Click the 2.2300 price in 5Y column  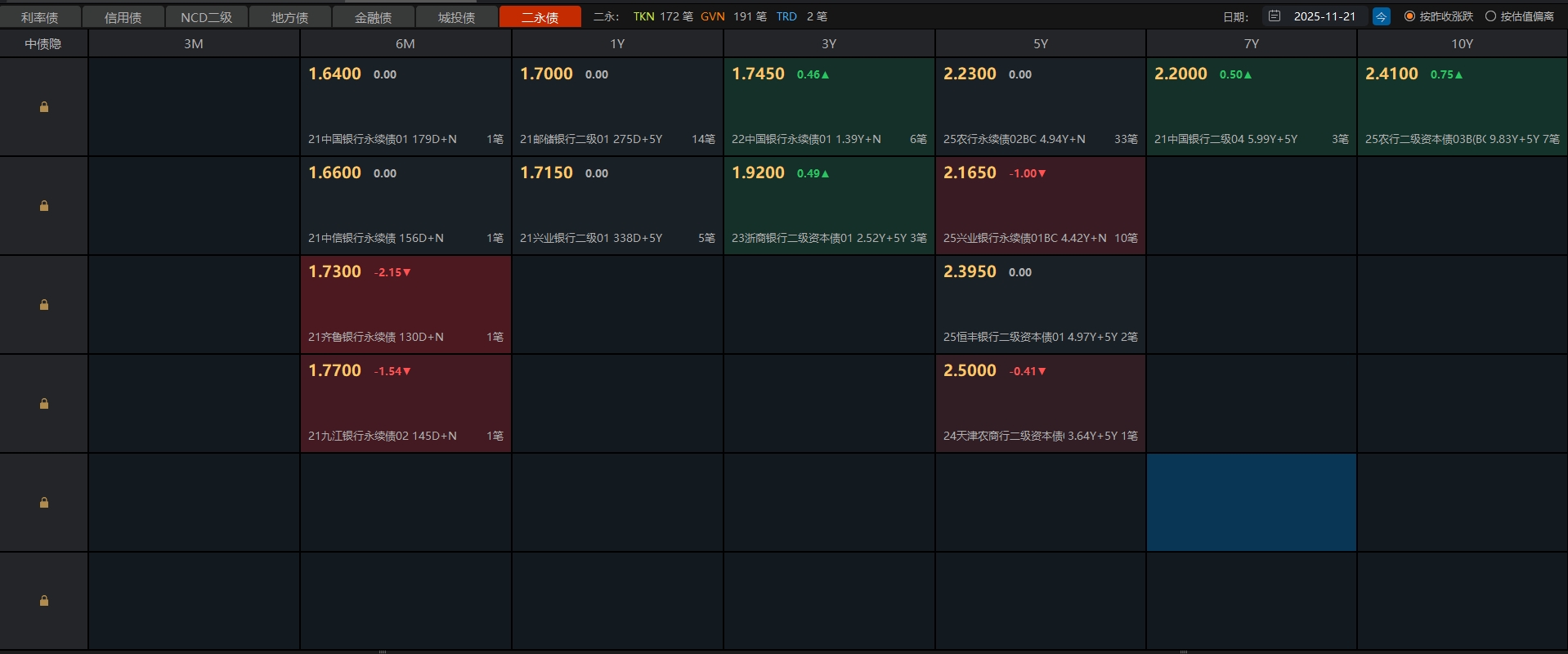pos(970,74)
